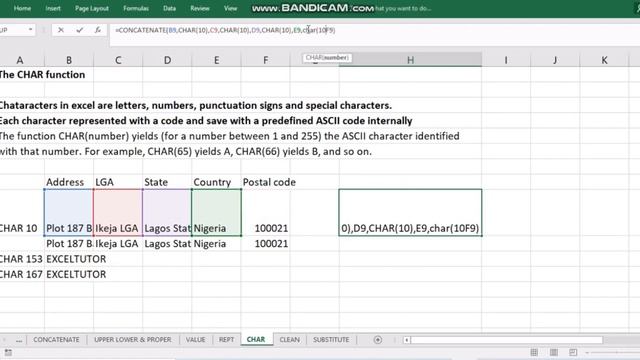The image size is (640, 360).
Task: Select column F header
Action: (266, 60)
